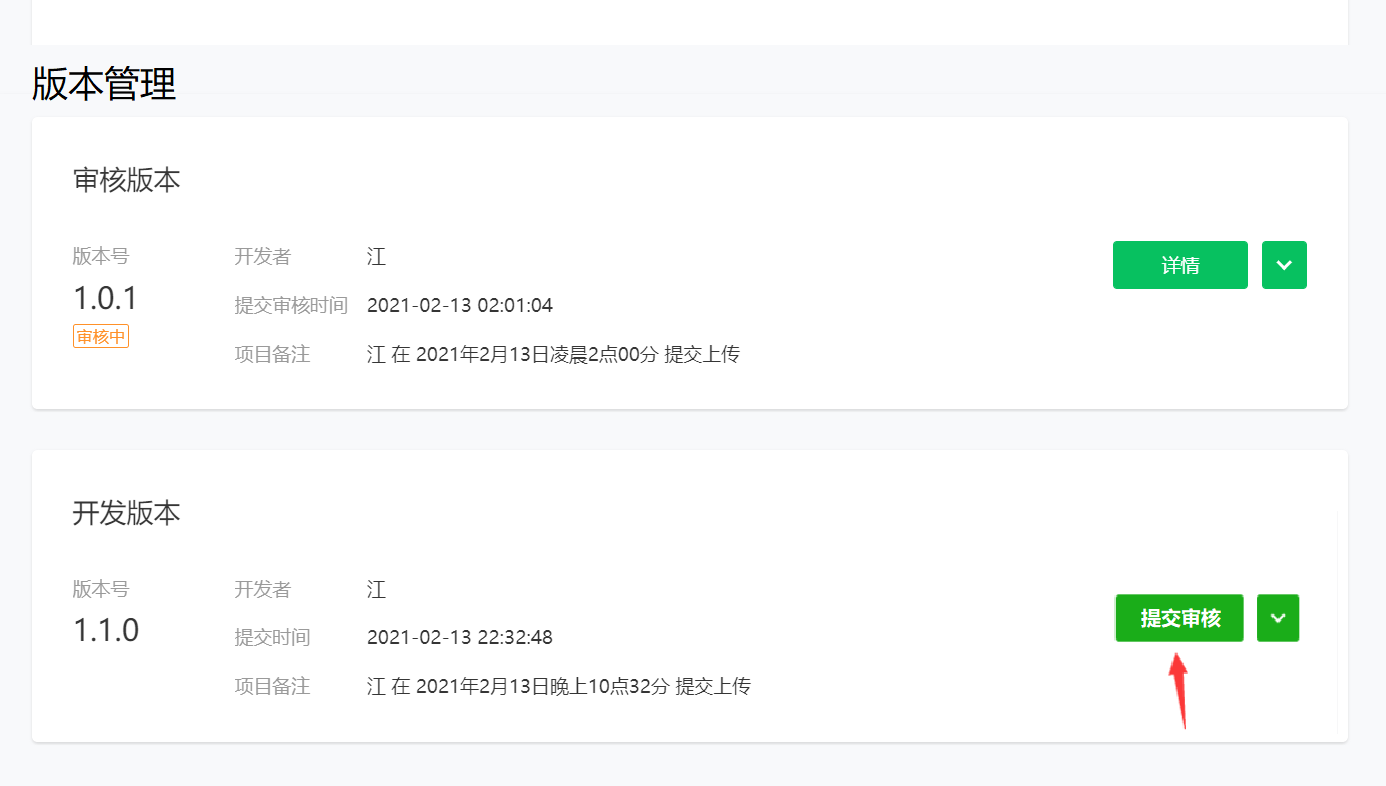Click developer name 江 in 审核版本 card
The width and height of the screenshot is (1386, 786).
point(376,257)
